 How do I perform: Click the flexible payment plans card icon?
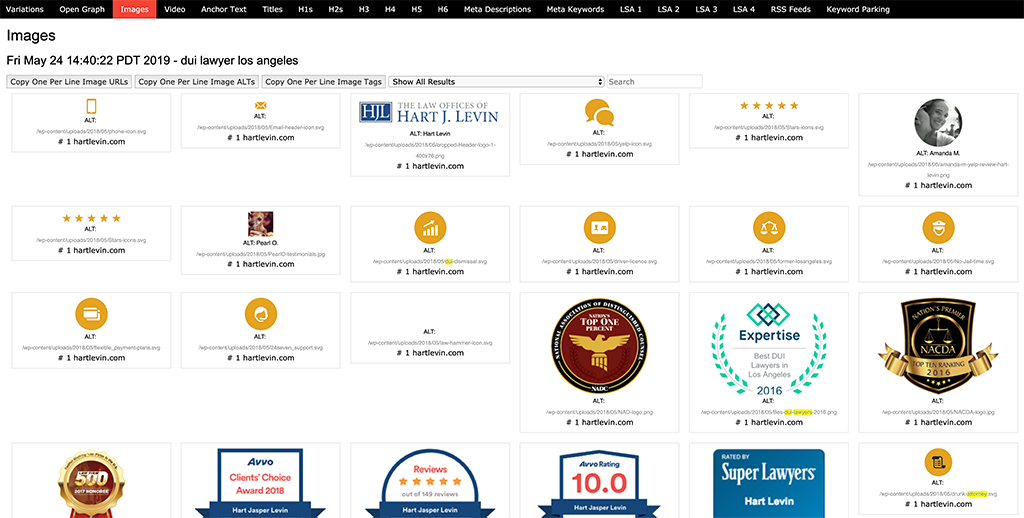click(91, 314)
